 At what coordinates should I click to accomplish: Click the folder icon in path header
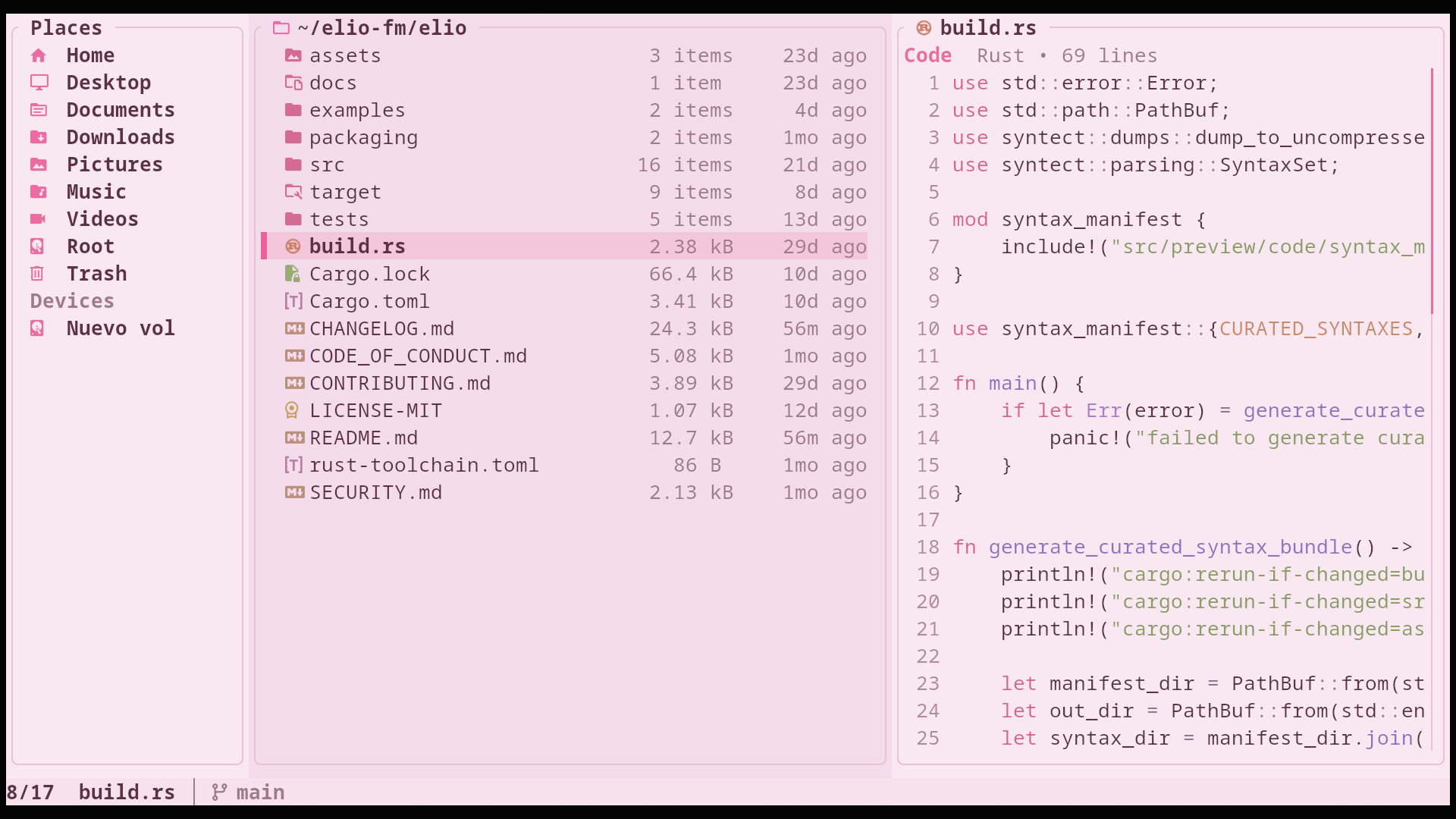[281, 28]
